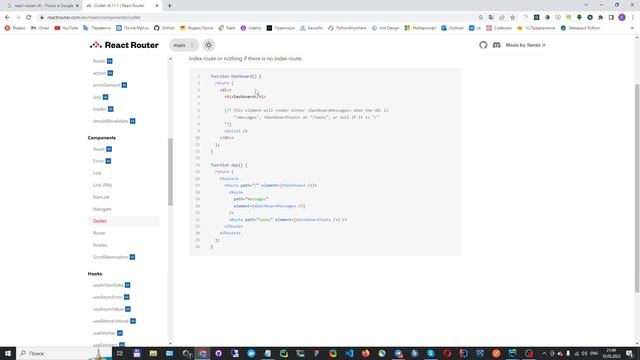Image resolution: width=640 pixels, height=360 pixels.
Task: Open the Chrome three-dot menu
Action: (633, 18)
